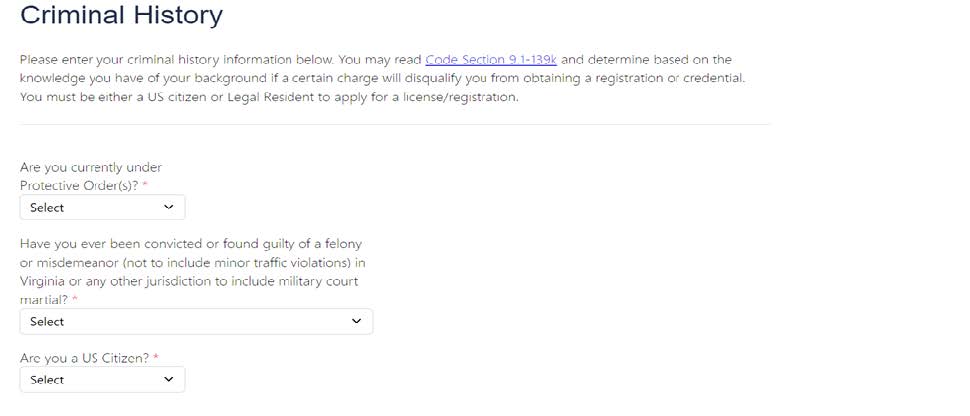Open the US Citizen dropdown

pyautogui.click(x=102, y=380)
